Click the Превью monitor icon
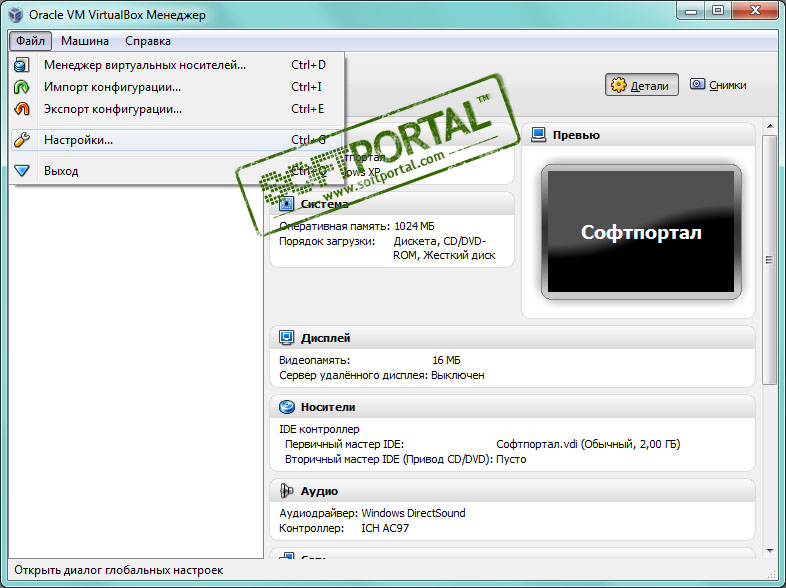The width and height of the screenshot is (786, 588). [538, 135]
